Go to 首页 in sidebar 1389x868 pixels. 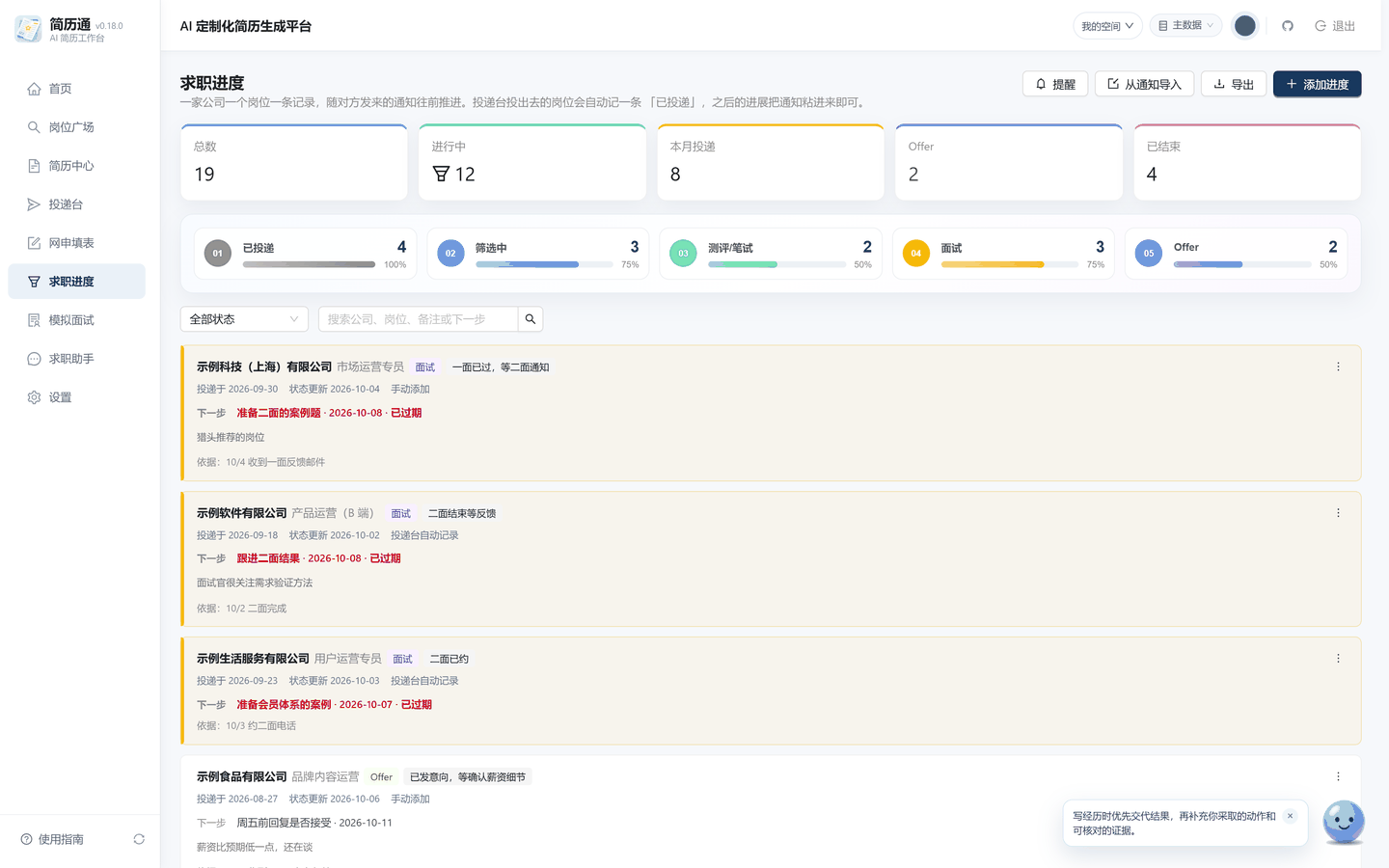click(76, 89)
